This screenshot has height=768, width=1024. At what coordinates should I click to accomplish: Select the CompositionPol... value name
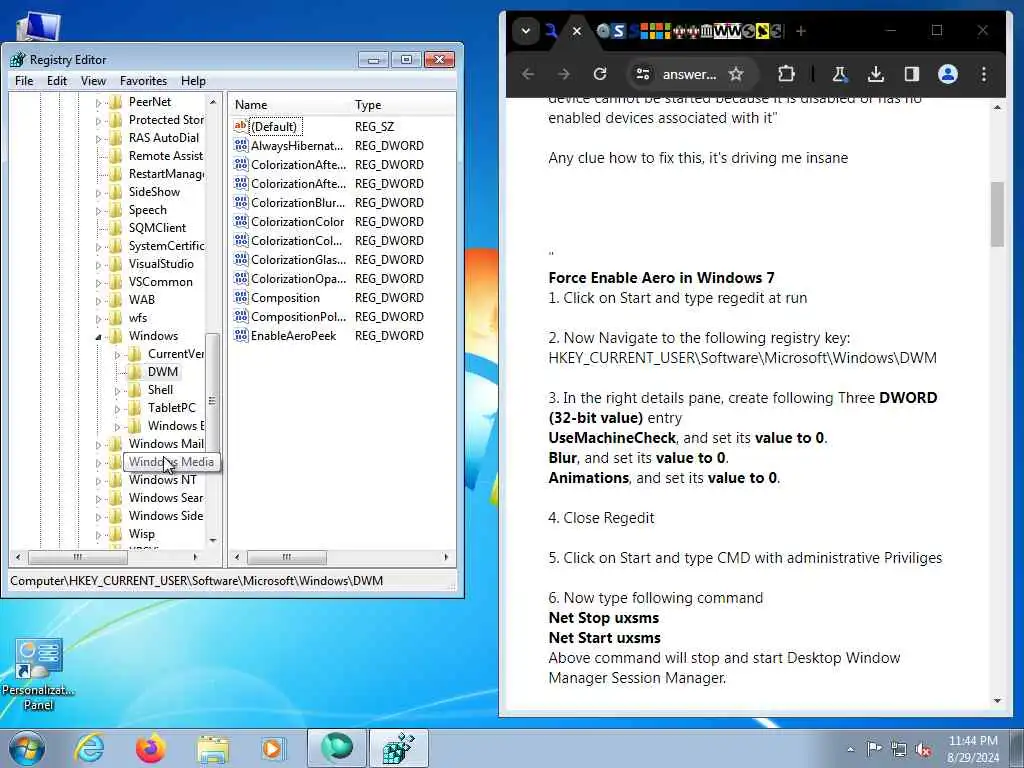pyautogui.click(x=298, y=317)
